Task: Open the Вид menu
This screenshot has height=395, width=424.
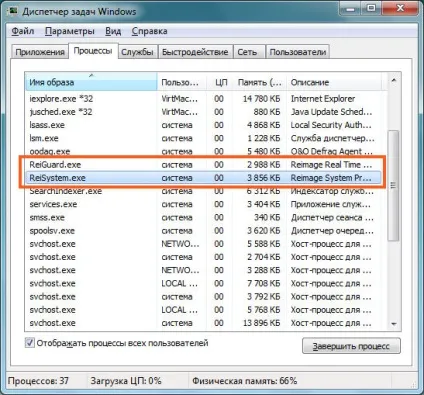Action: coord(113,31)
